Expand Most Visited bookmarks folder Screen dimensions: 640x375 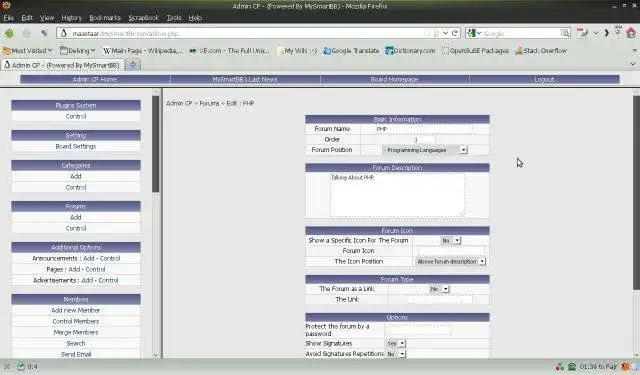[x=27, y=51]
